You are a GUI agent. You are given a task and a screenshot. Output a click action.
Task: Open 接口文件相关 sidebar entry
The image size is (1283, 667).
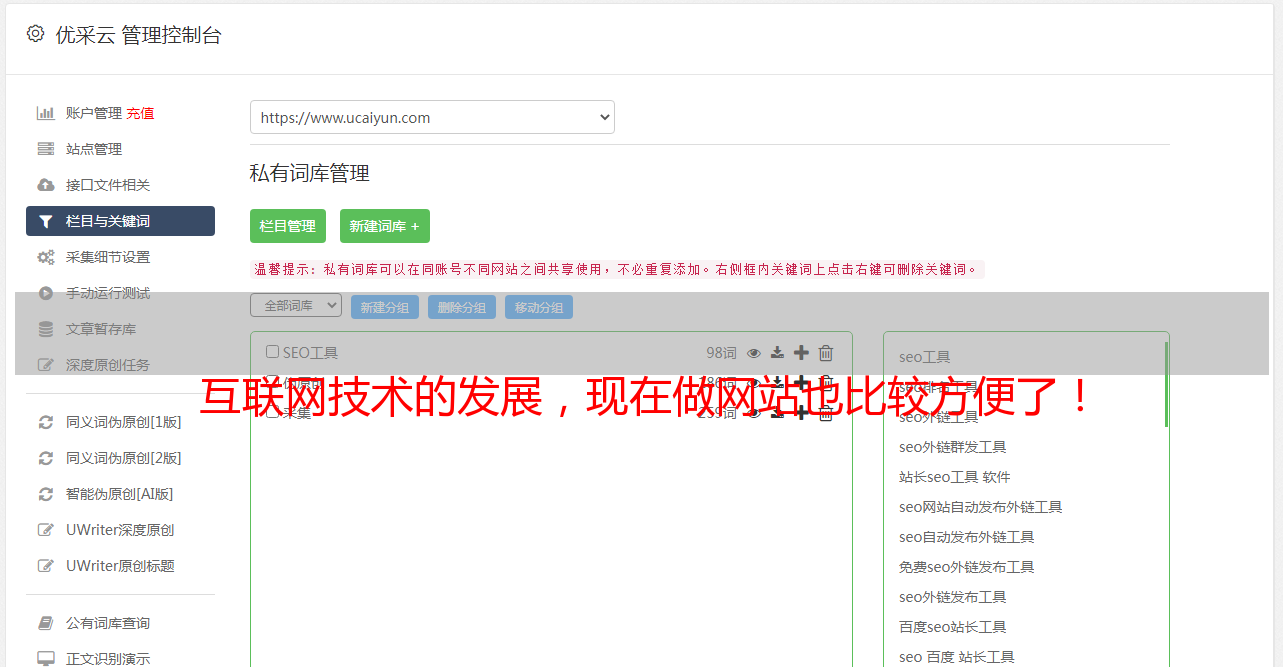point(108,185)
